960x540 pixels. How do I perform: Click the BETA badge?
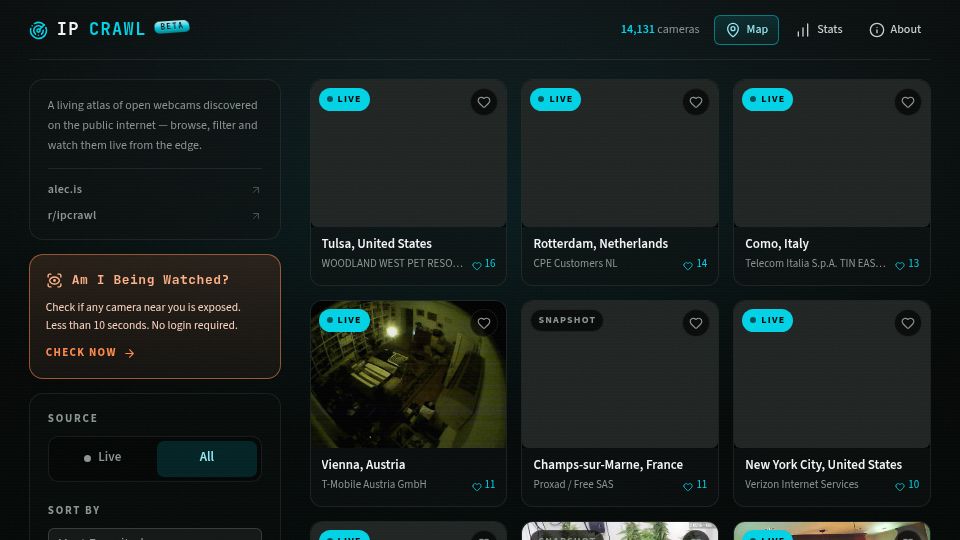(171, 26)
